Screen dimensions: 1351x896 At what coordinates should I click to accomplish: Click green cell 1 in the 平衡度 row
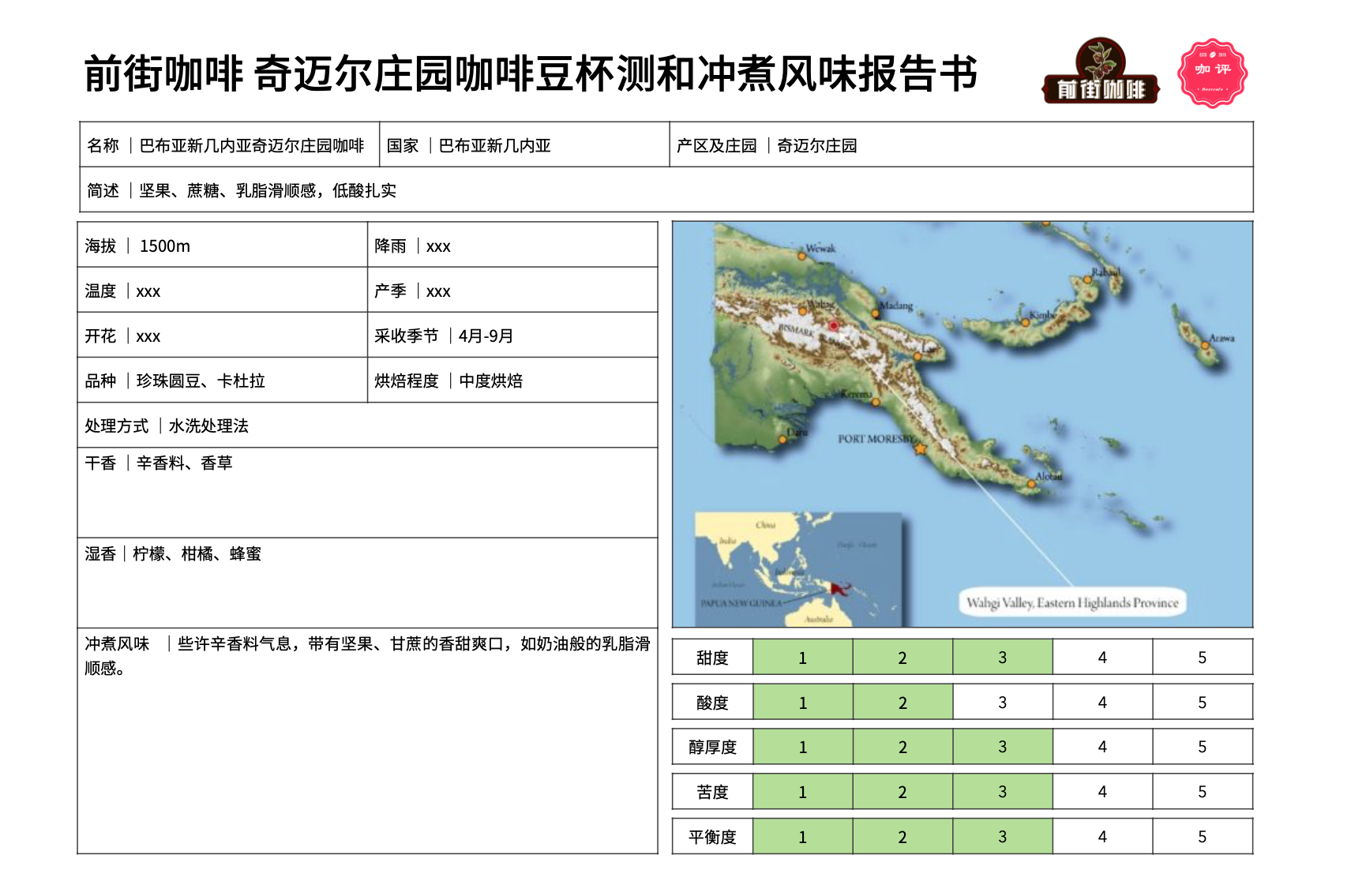(x=802, y=837)
